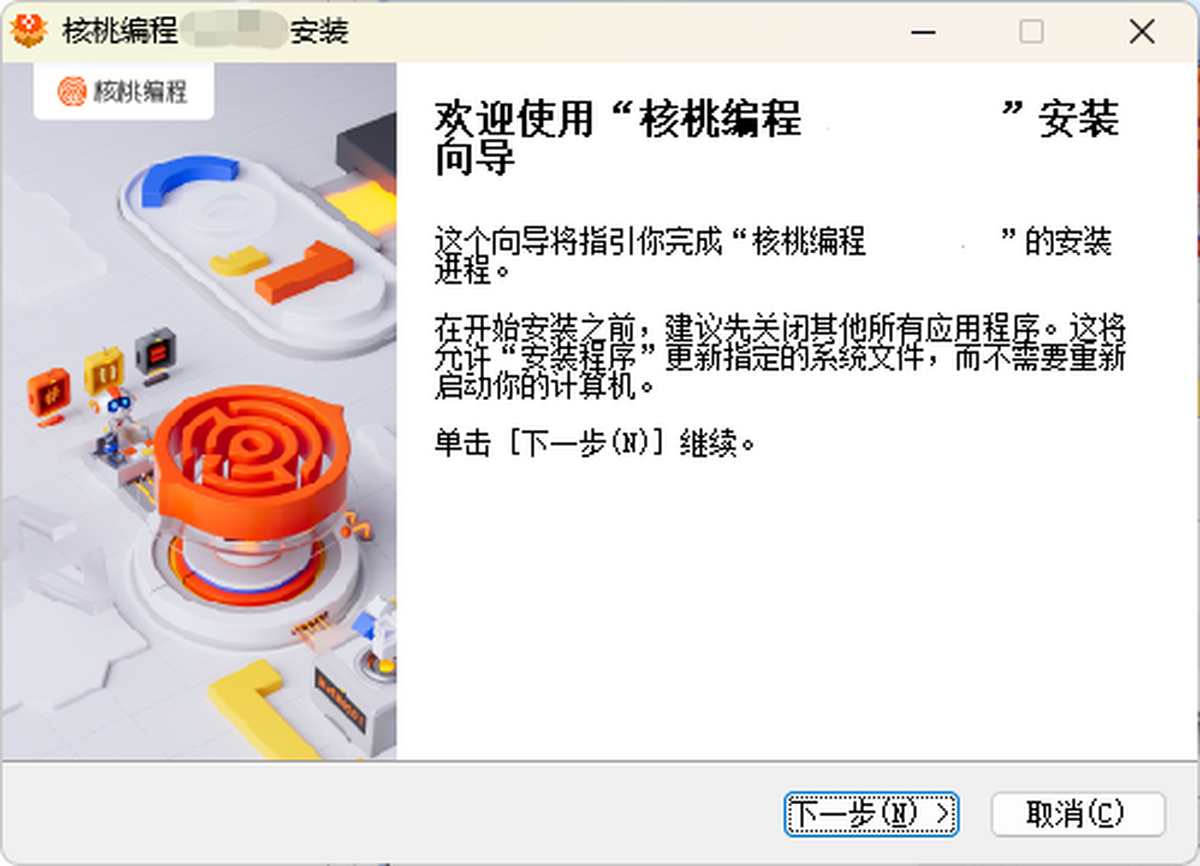Click the grayed-out maximize button
The image size is (1200, 866).
[1032, 31]
